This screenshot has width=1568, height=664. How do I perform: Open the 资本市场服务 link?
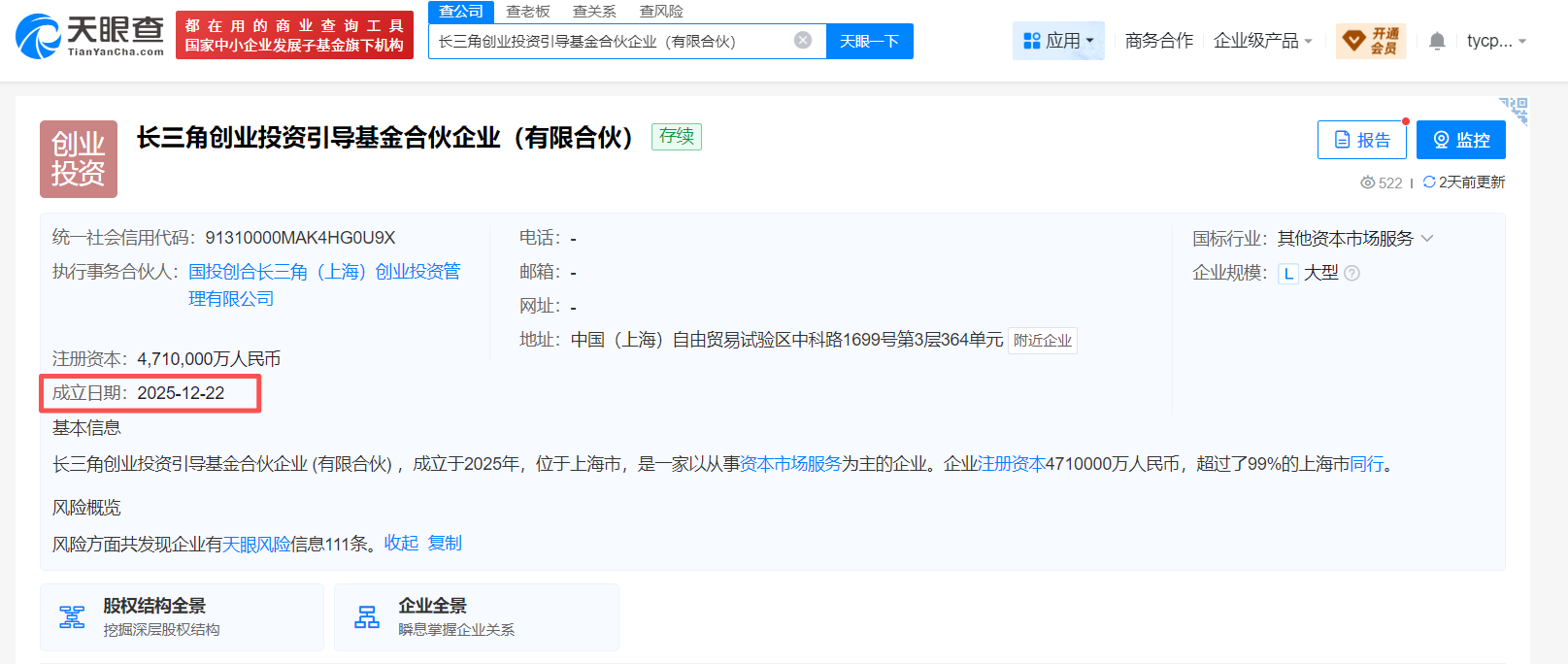[x=790, y=464]
